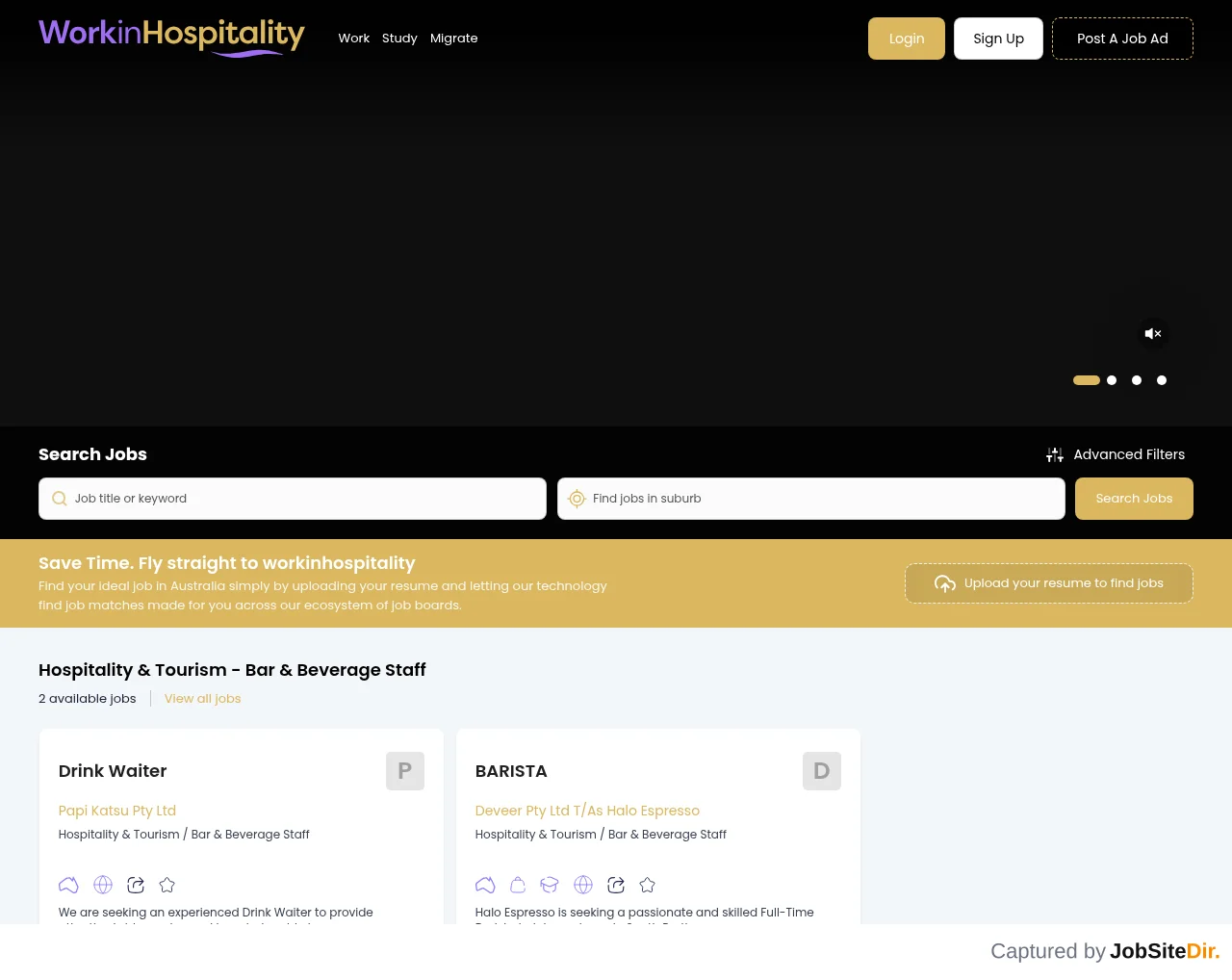Click the 'Save Time. Fly straight to workinhospitality' heading

tap(227, 563)
